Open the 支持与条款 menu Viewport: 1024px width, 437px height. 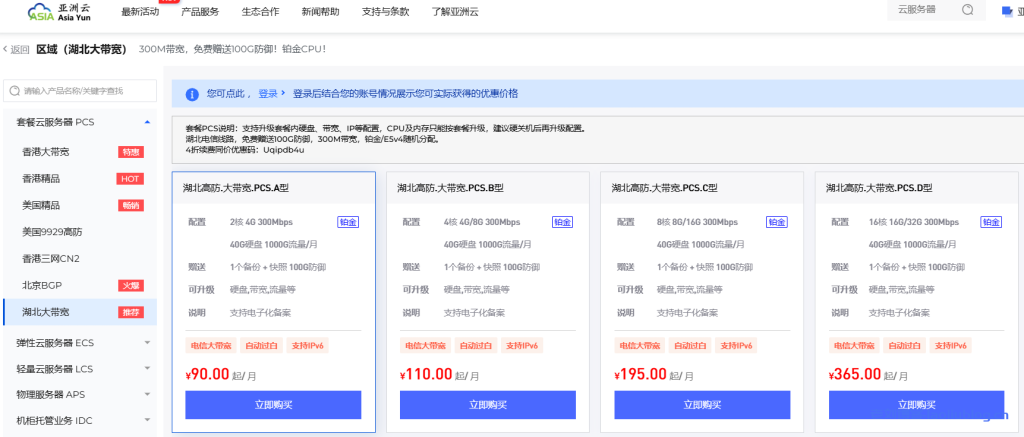[x=385, y=12]
